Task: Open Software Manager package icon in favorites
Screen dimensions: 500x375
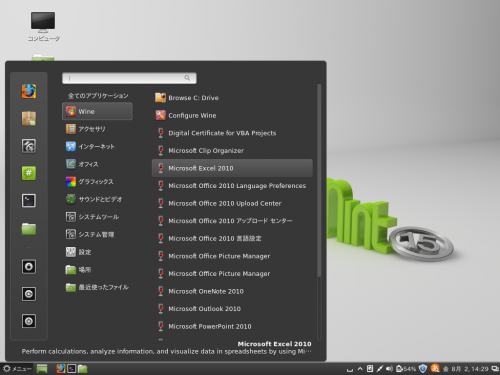Action: point(29,119)
